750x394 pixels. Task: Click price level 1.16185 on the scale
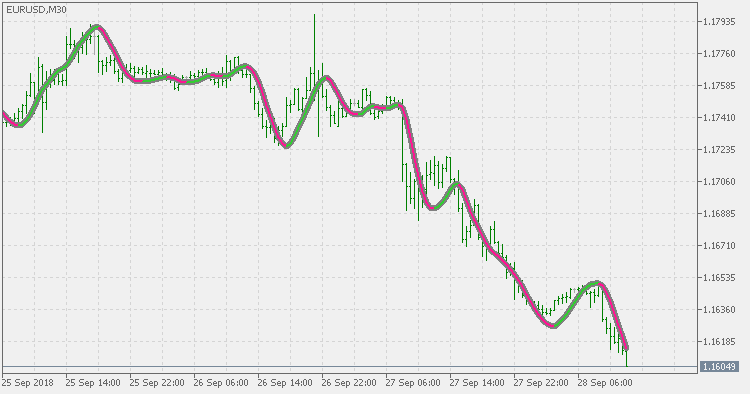719,342
